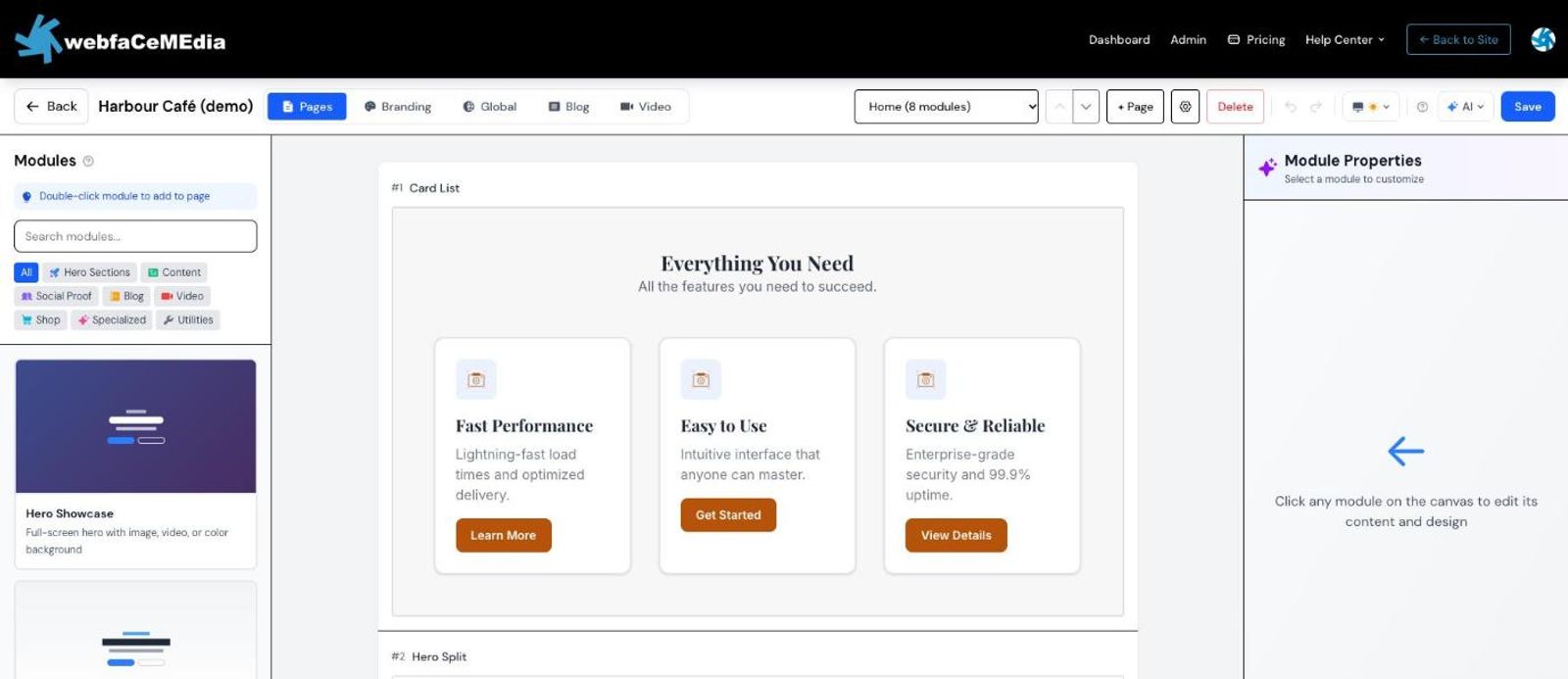Click the View Details button
The width and height of the screenshot is (1568, 679).
point(956,536)
